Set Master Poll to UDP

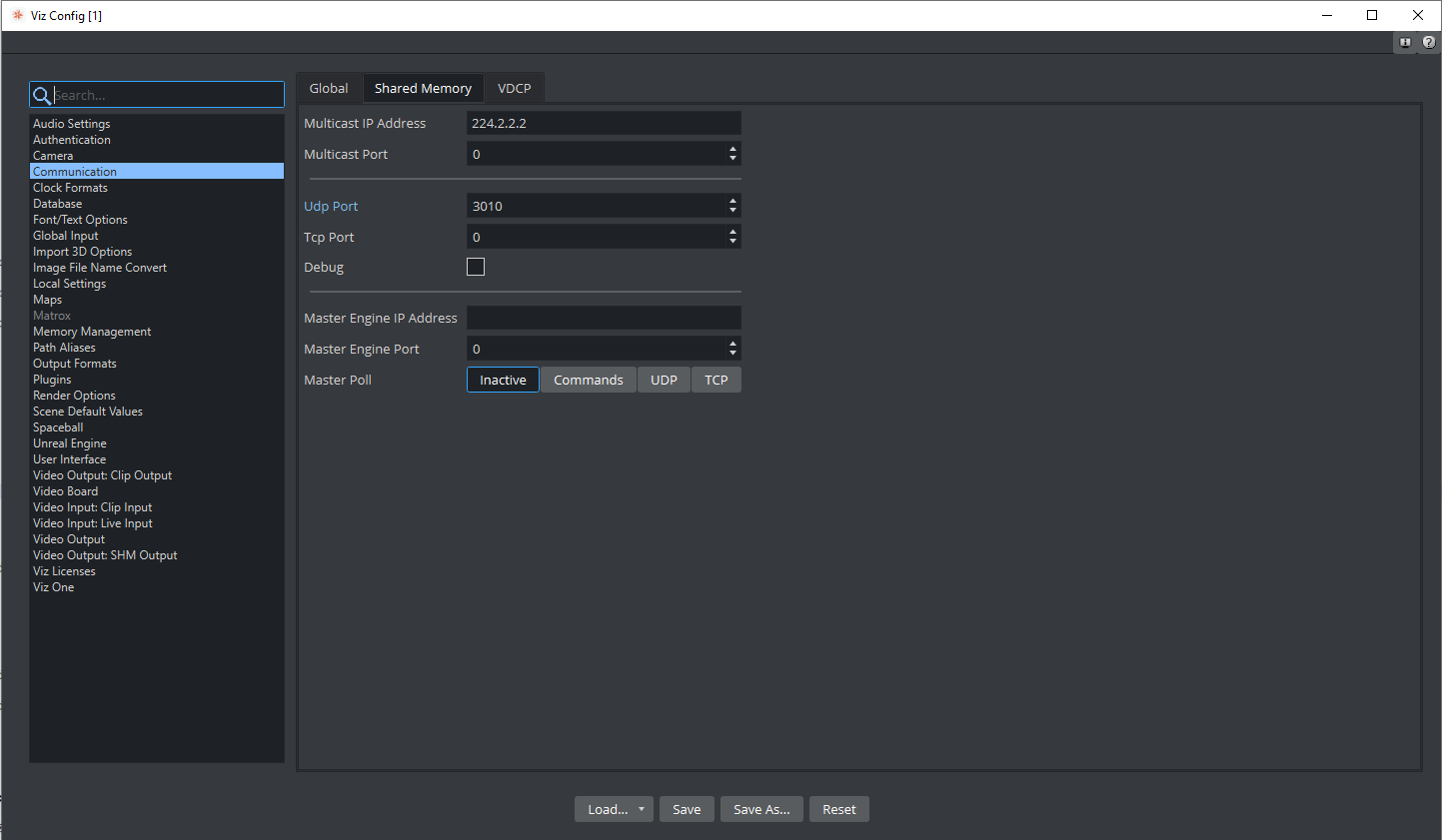click(664, 380)
